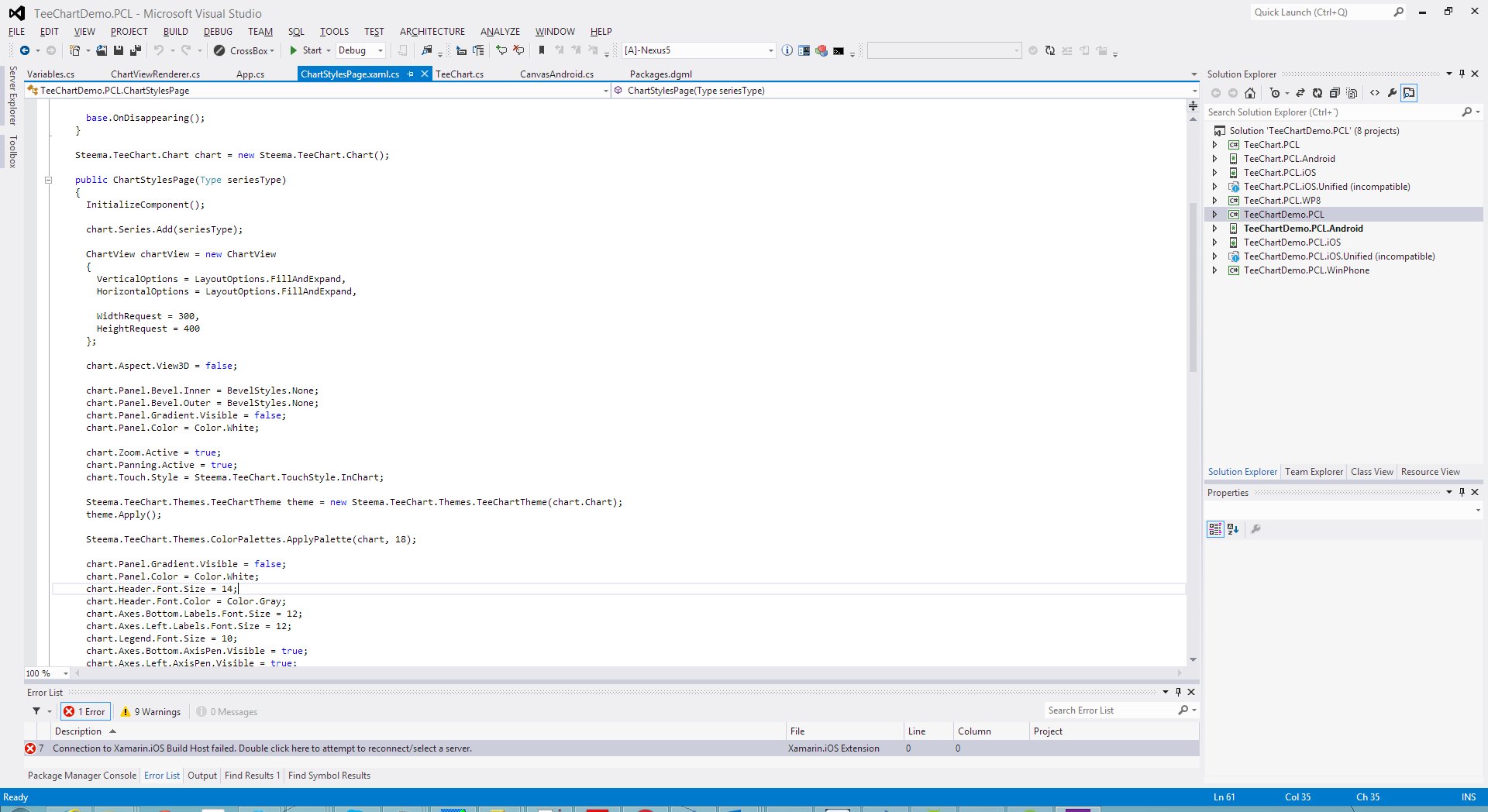
Task: Open the TeeChartDemo.PCL.ChartStylesPage class dropdown
Action: tap(318, 91)
